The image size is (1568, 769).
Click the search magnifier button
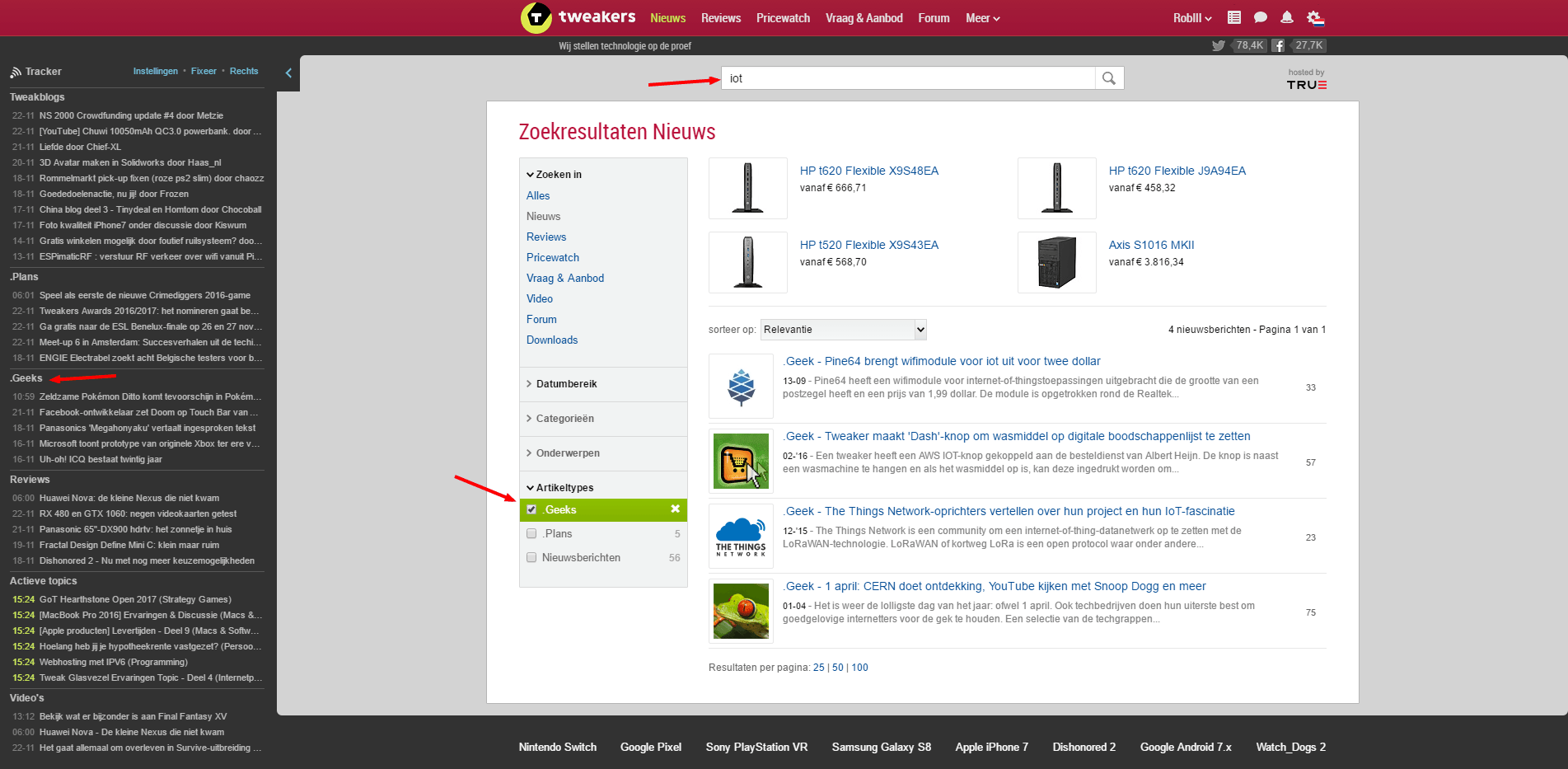tap(1109, 78)
